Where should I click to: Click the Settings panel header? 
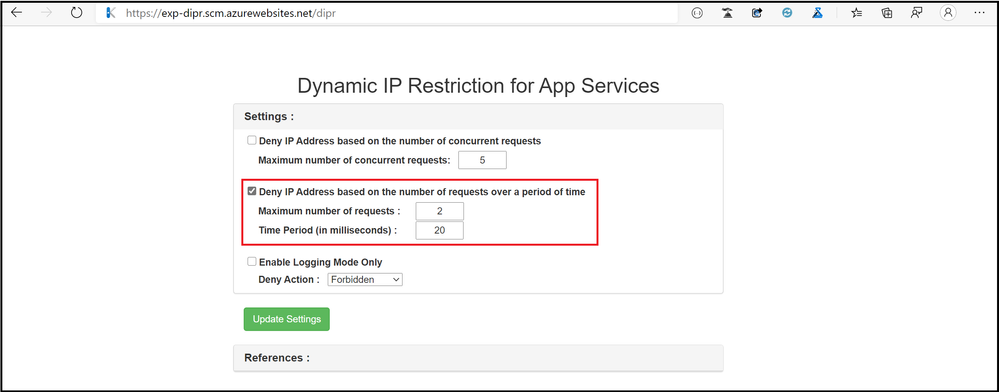(x=478, y=117)
